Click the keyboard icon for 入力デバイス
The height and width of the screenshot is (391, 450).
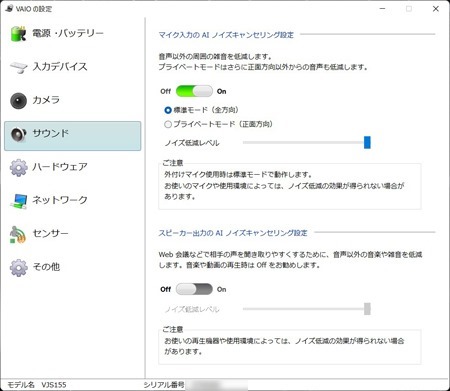click(18, 67)
